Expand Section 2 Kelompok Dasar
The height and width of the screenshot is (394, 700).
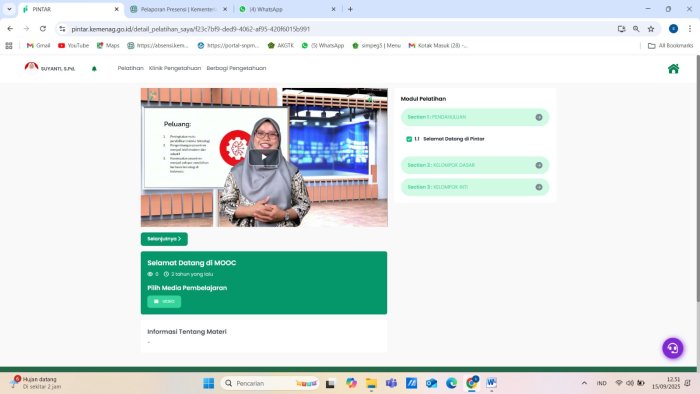pyautogui.click(x=475, y=165)
